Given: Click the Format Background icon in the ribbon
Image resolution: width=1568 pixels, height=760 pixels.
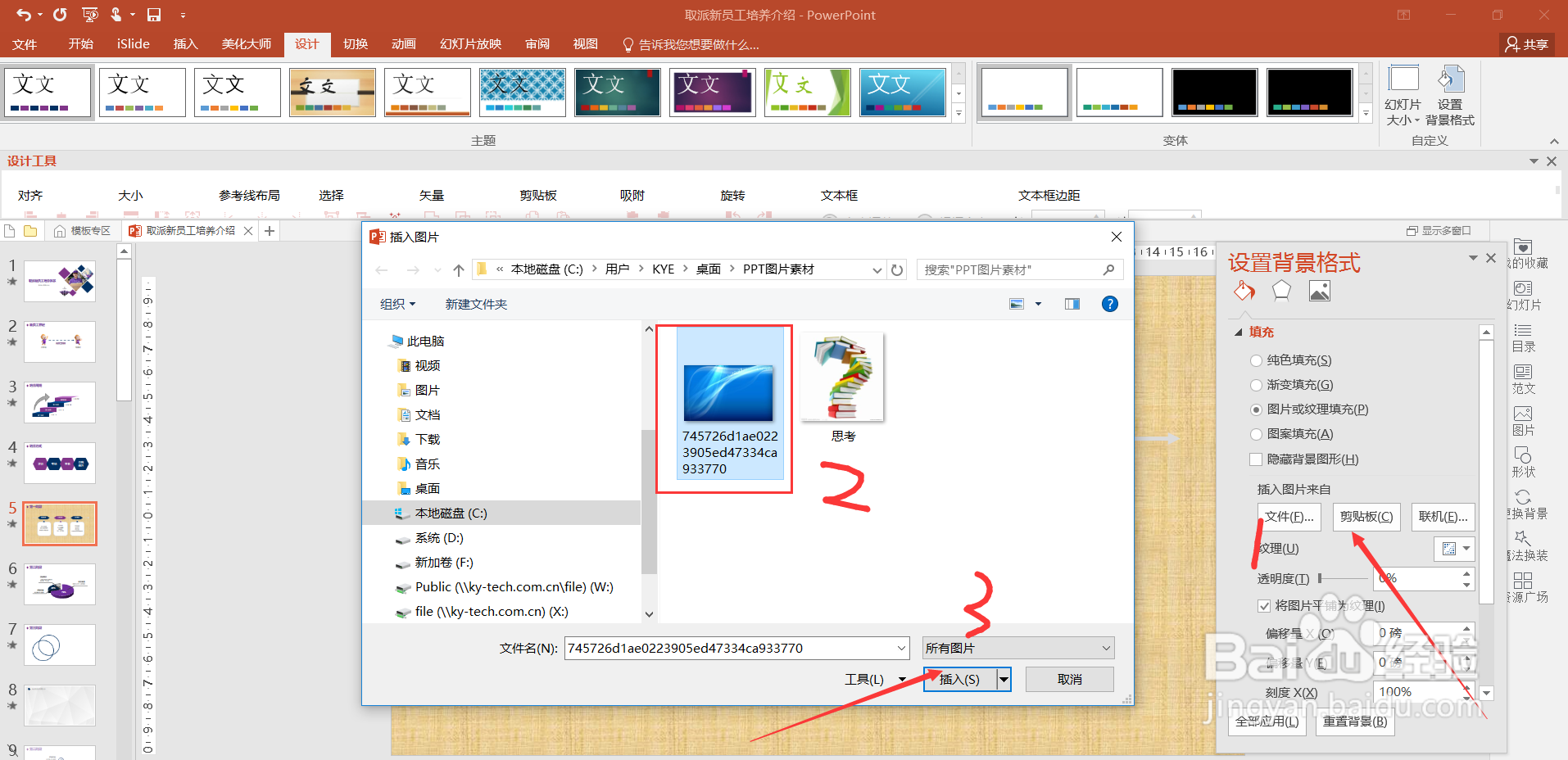Looking at the screenshot, I should coord(1450,79).
